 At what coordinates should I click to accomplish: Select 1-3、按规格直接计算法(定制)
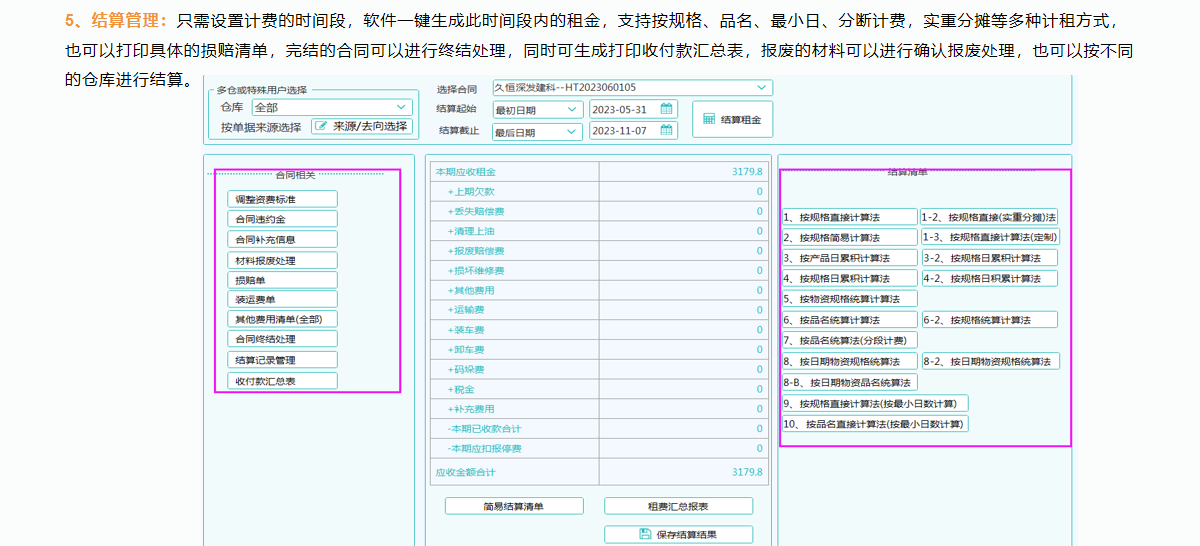click(990, 237)
